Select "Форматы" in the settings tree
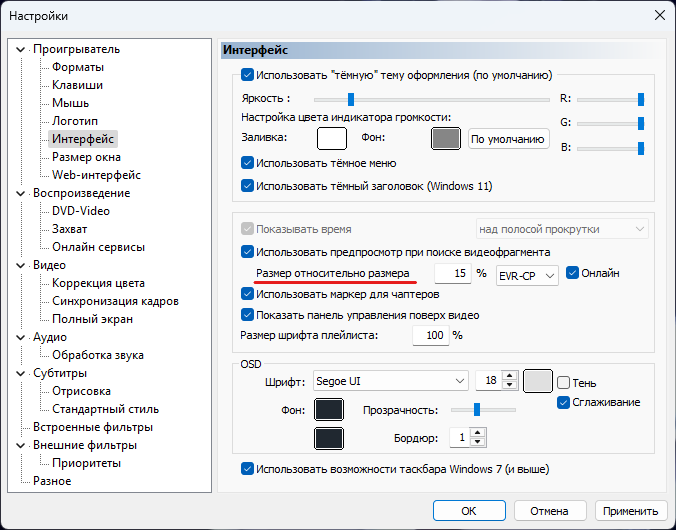 (x=78, y=67)
